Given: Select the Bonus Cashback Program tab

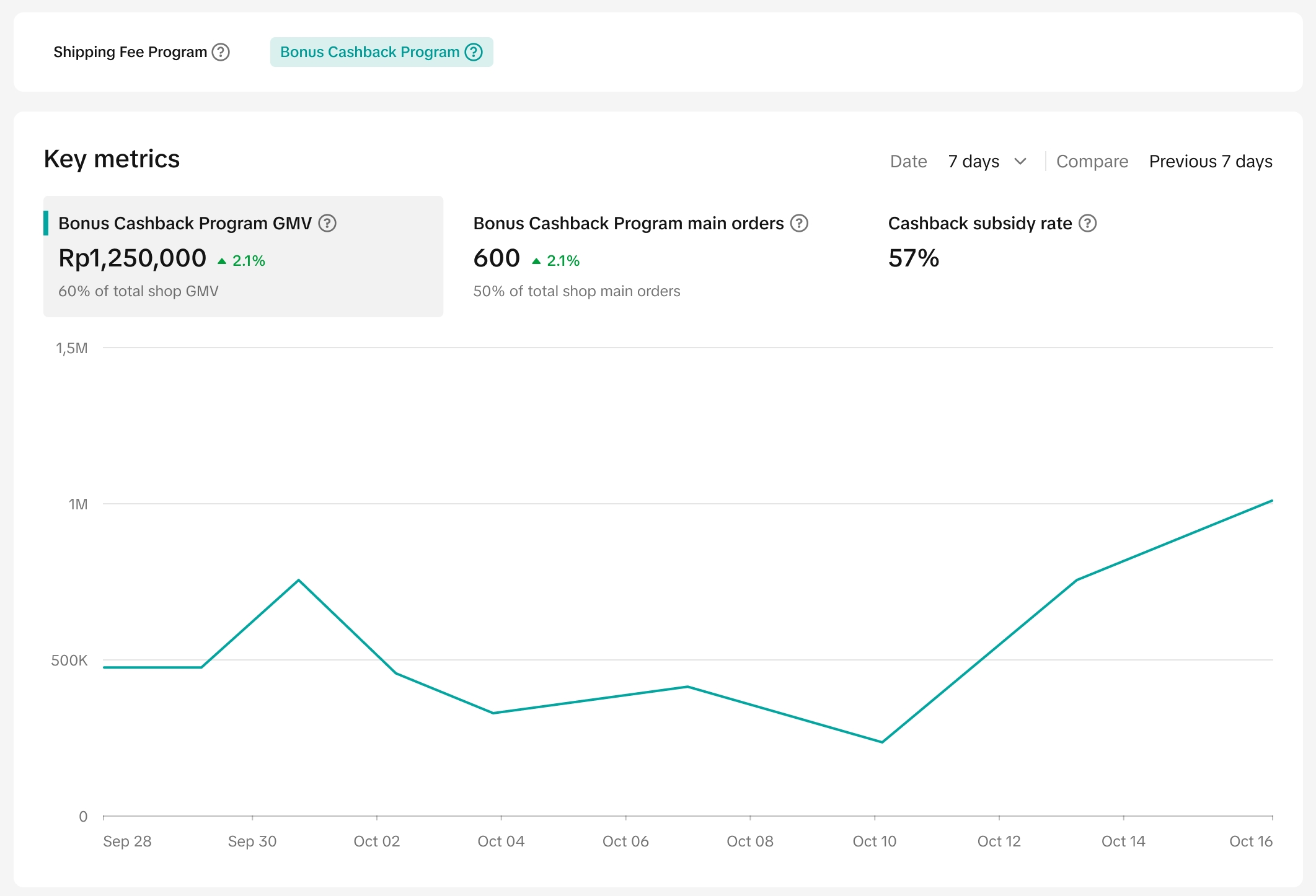Looking at the screenshot, I should [x=370, y=52].
